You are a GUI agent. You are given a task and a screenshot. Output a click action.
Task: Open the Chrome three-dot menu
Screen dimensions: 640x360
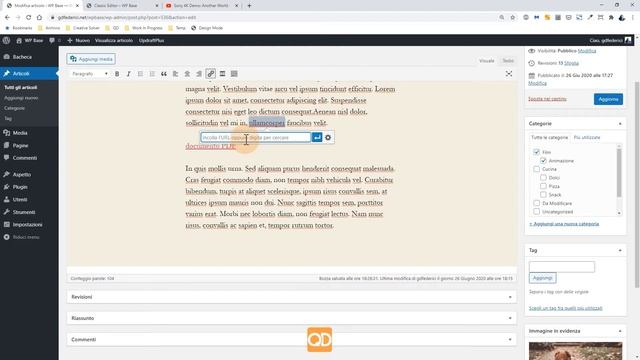pyautogui.click(x=633, y=18)
